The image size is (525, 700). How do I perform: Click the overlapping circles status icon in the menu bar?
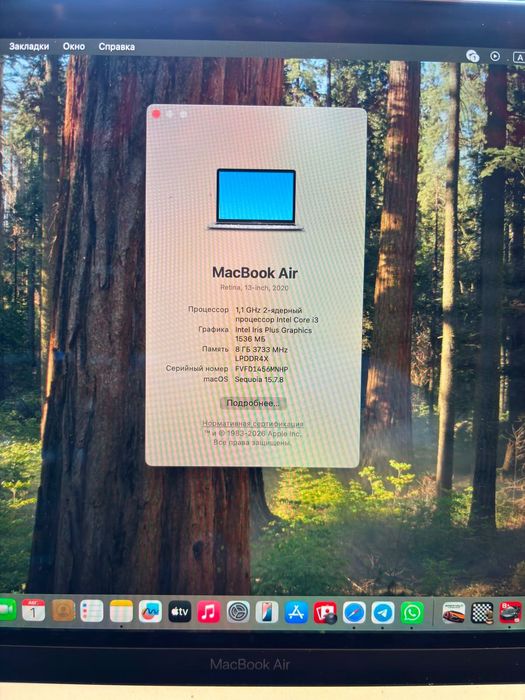(x=472, y=56)
